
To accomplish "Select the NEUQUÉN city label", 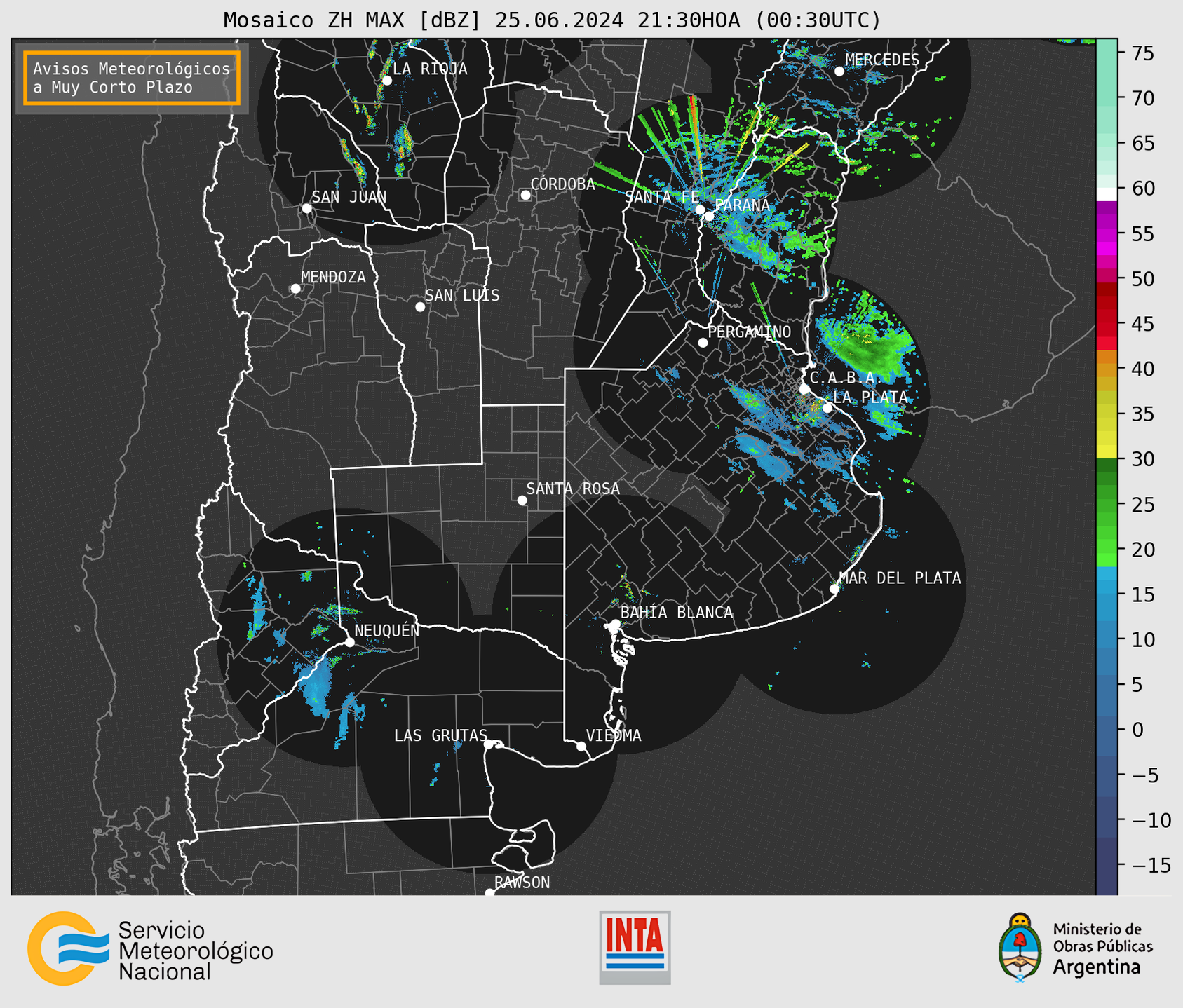I will pyautogui.click(x=386, y=630).
